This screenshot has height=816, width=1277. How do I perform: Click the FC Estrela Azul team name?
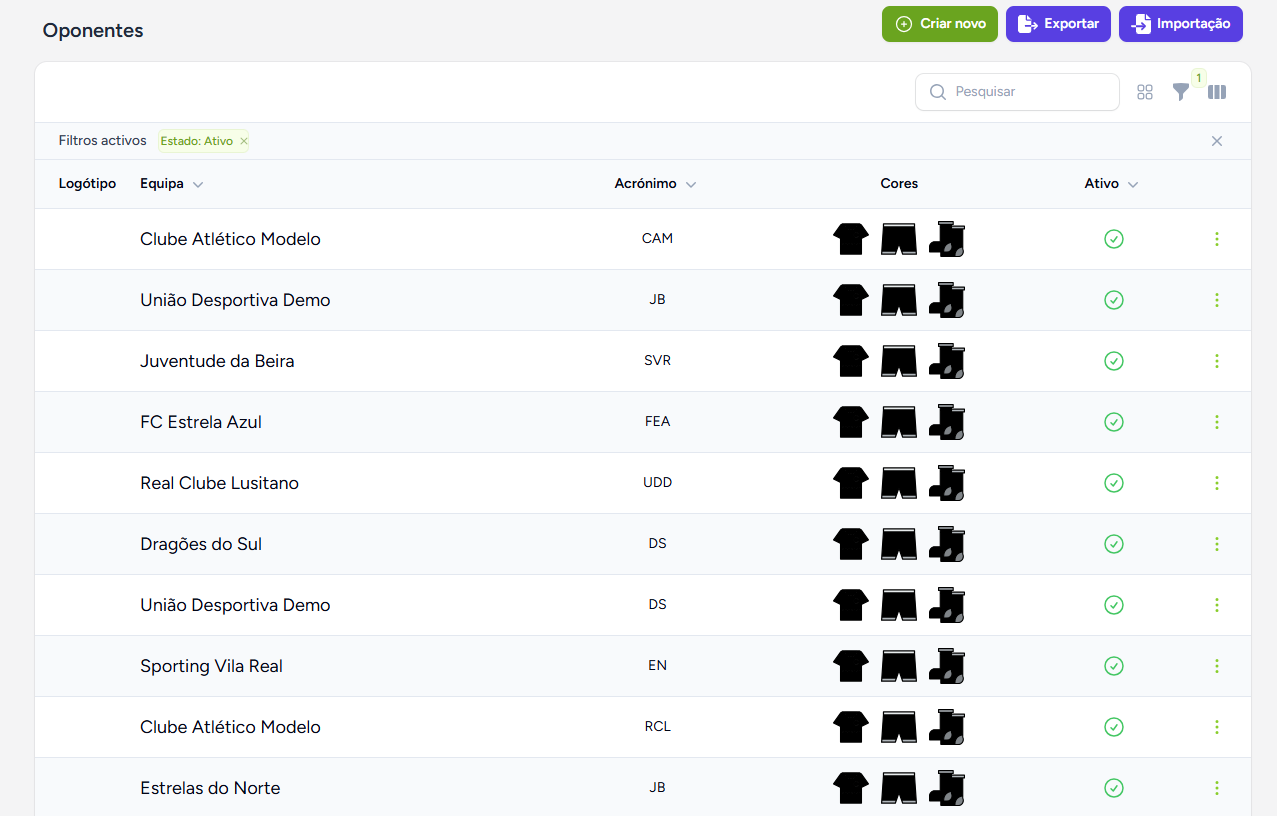[201, 422]
